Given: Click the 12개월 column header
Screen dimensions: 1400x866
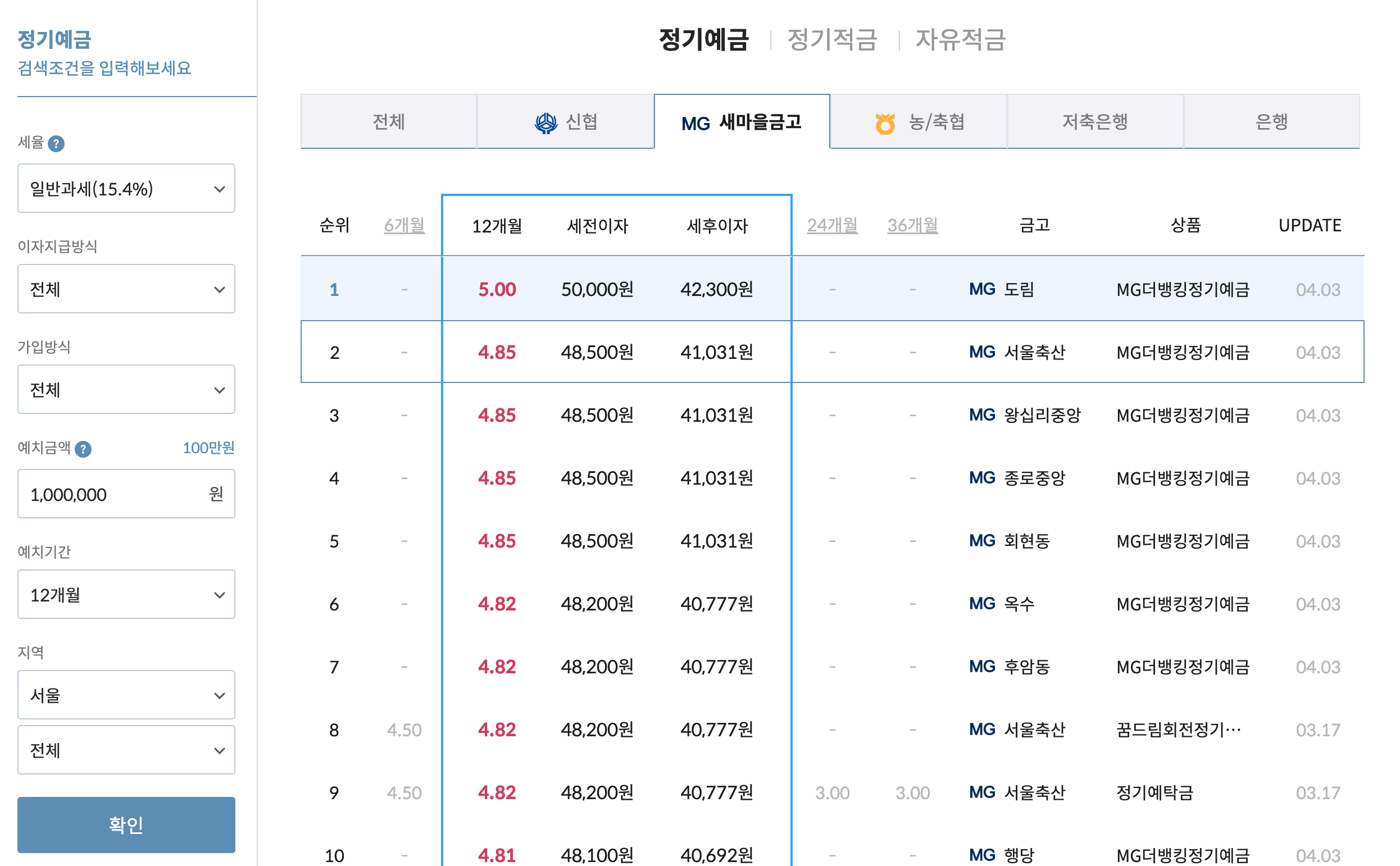Looking at the screenshot, I should (x=497, y=226).
